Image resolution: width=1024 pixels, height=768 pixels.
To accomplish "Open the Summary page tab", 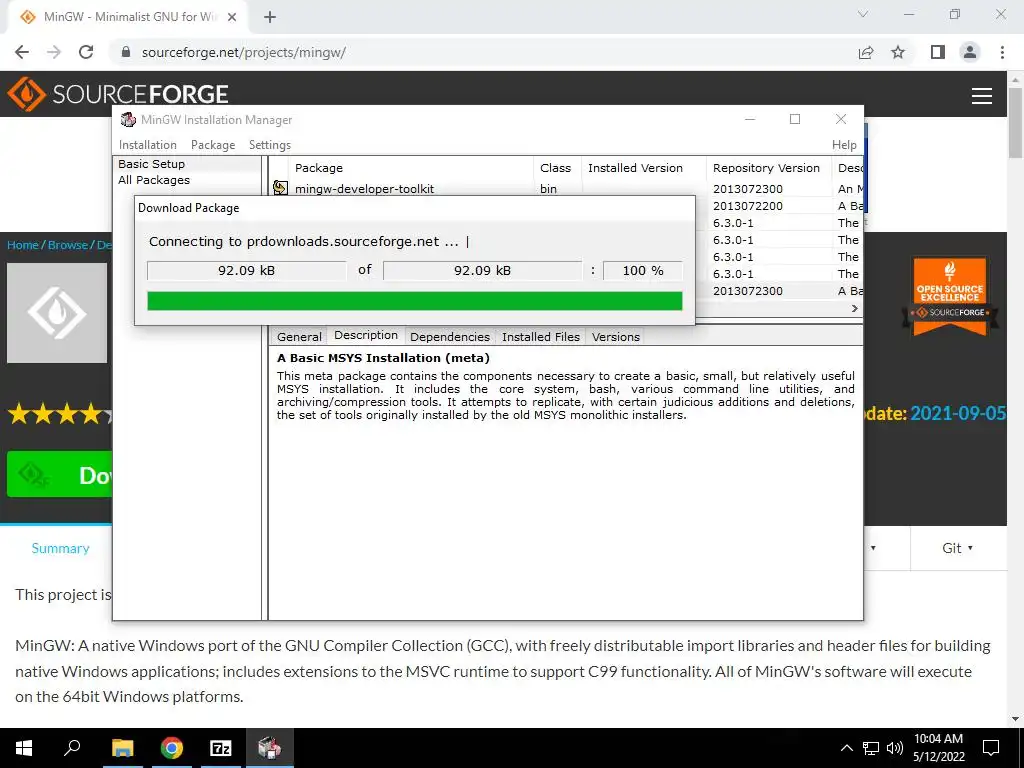I will coord(60,548).
